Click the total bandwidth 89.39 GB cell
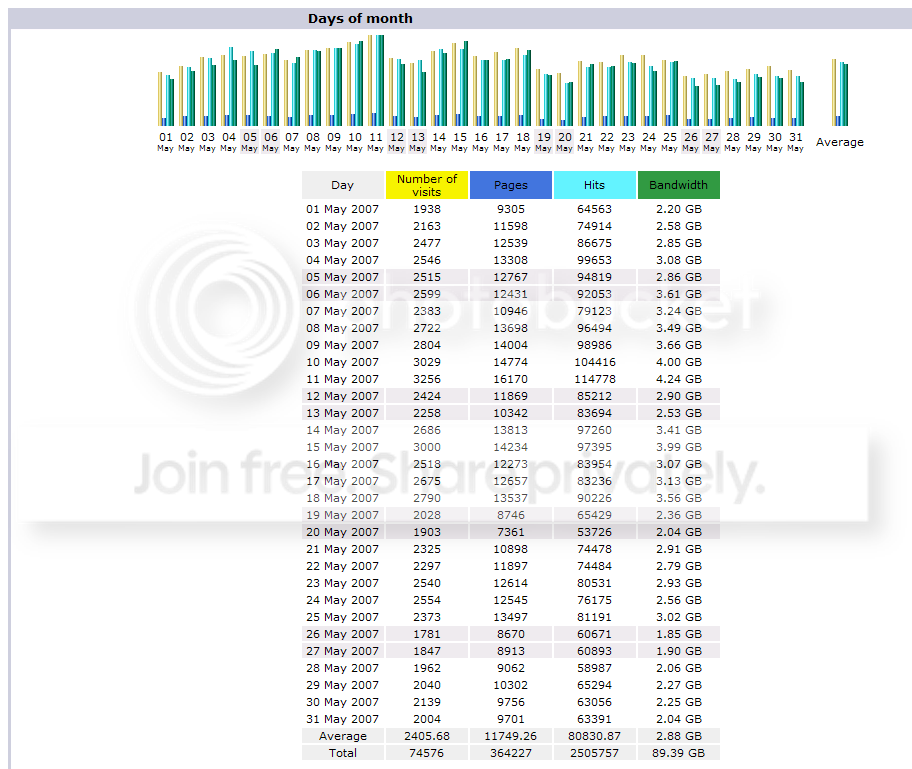This screenshot has width=912, height=769. [679, 753]
